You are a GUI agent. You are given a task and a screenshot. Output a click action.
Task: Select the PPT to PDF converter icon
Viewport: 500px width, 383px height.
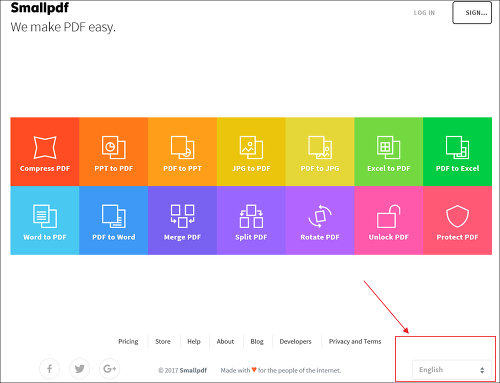pyautogui.click(x=114, y=147)
